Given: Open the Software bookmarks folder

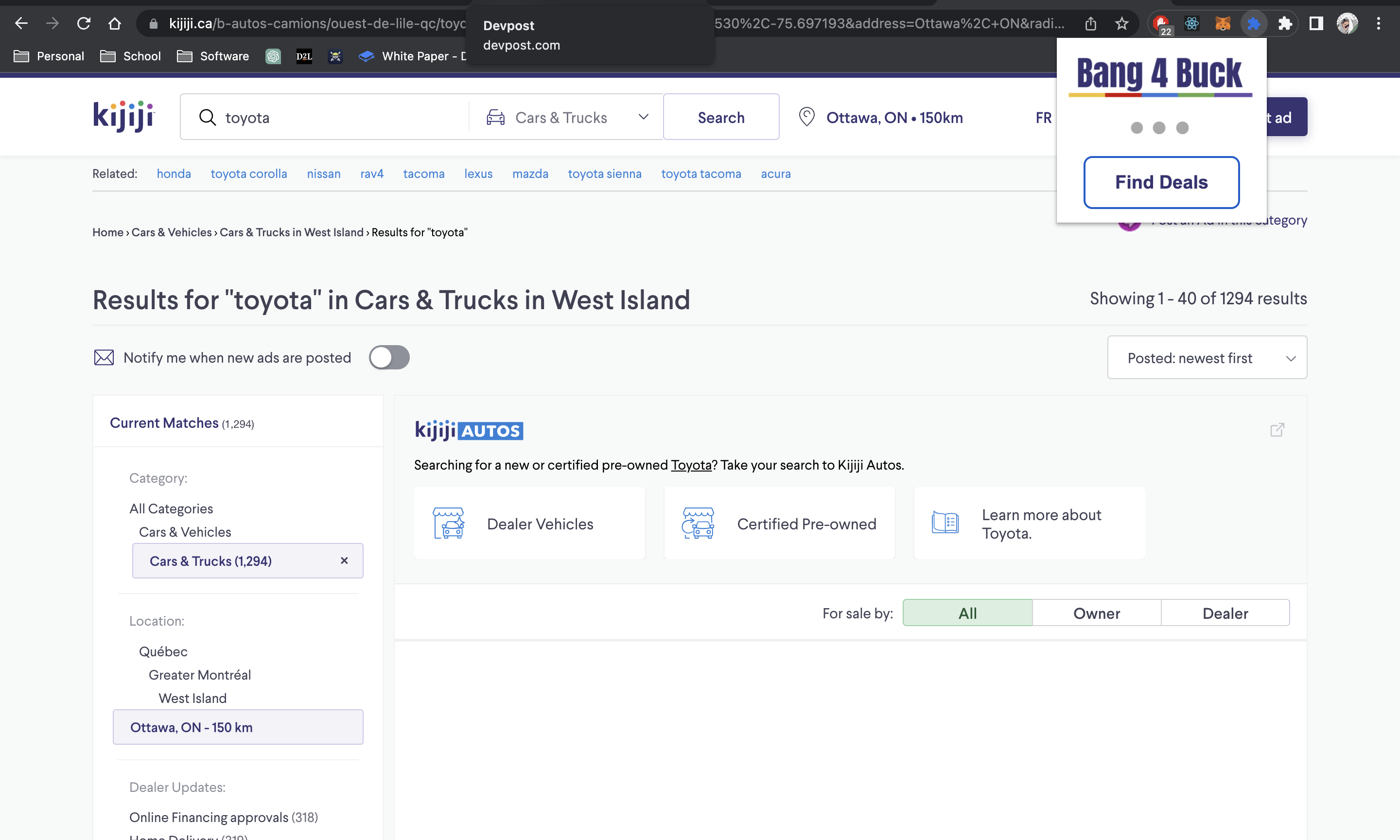Looking at the screenshot, I should tap(213, 56).
